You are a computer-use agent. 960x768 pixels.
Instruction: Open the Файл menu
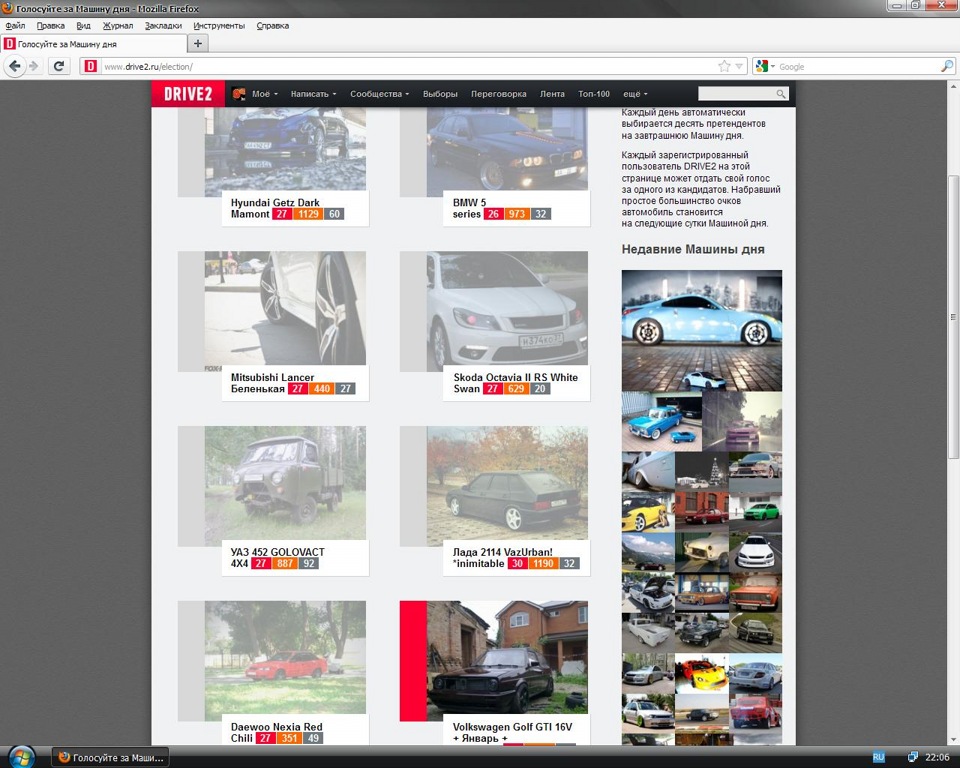[x=15, y=26]
